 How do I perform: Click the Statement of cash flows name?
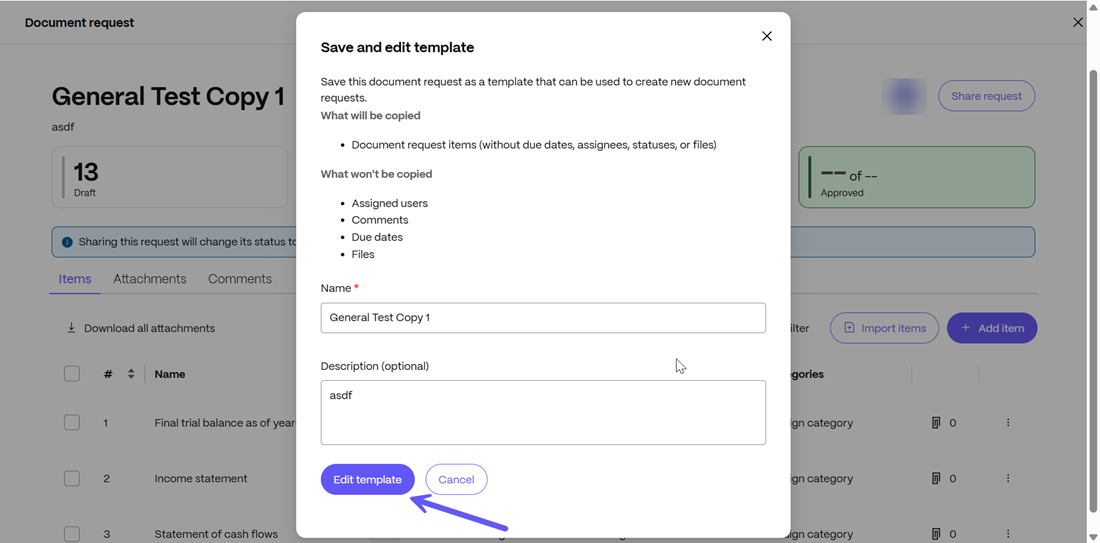(x=216, y=534)
